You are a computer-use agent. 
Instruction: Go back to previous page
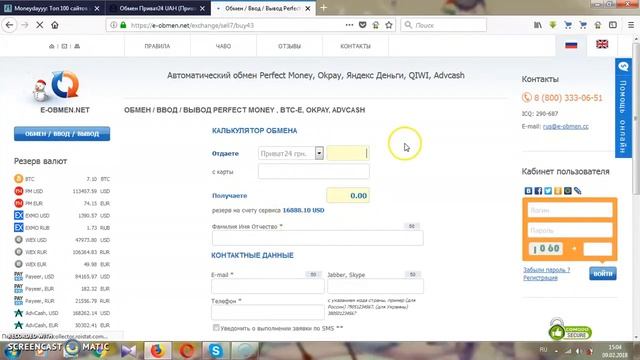(x=9, y=25)
